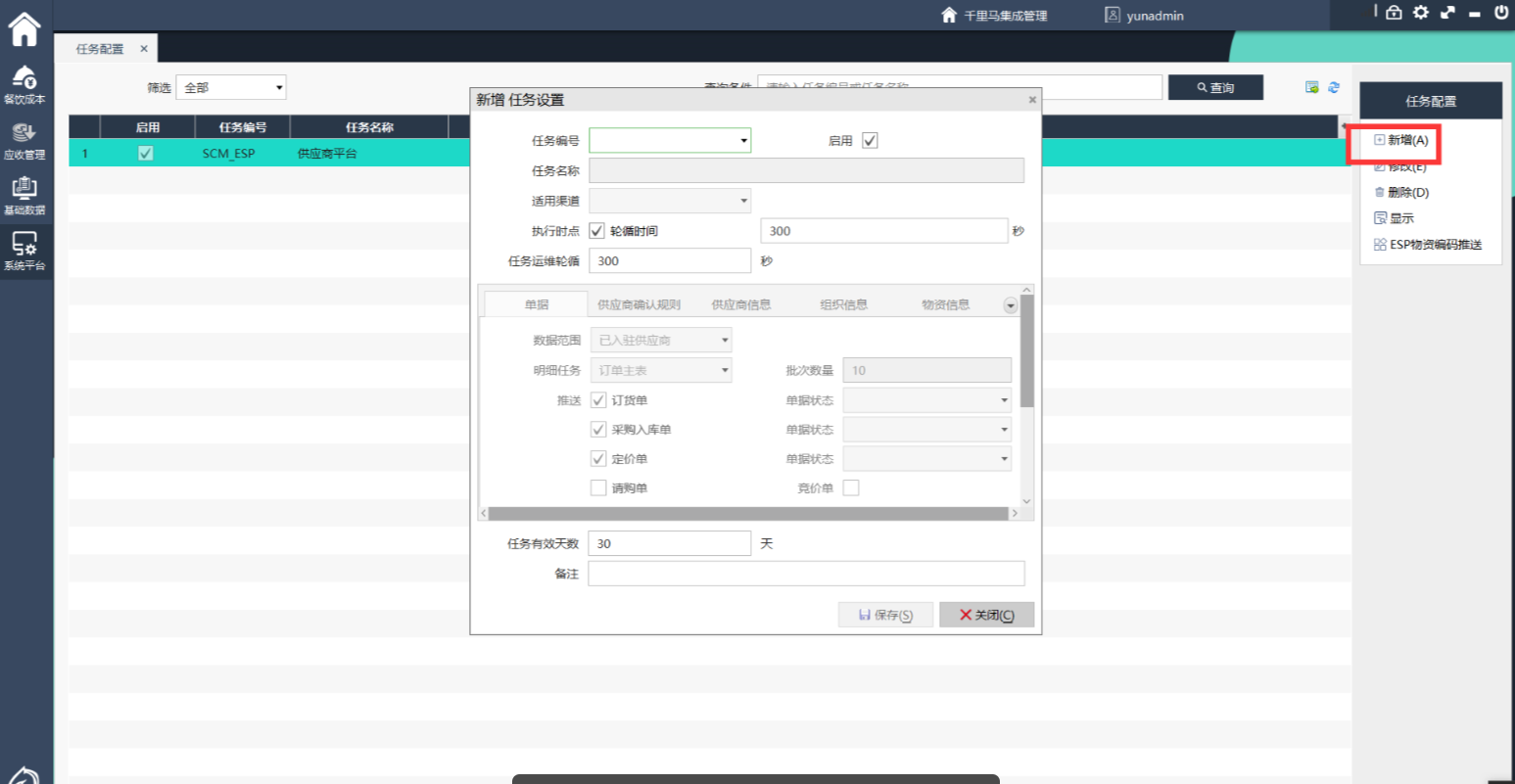This screenshot has height=784, width=1515.
Task: Click the 关闭(C) button in the dialog
Action: (x=986, y=615)
